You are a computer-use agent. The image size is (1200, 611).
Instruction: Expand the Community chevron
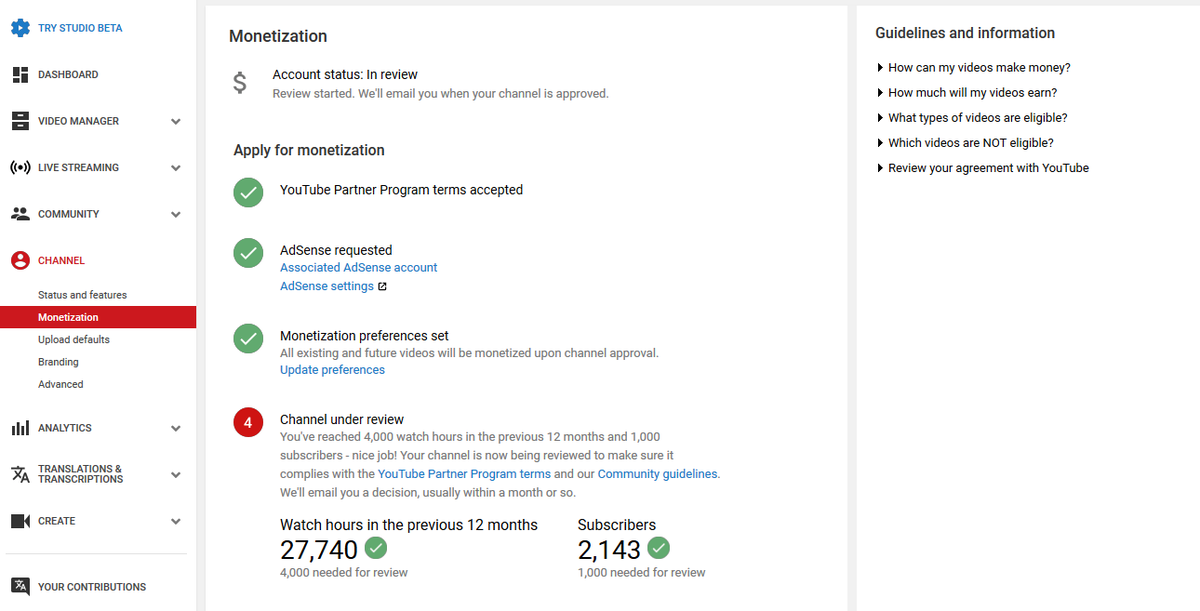pyautogui.click(x=176, y=215)
